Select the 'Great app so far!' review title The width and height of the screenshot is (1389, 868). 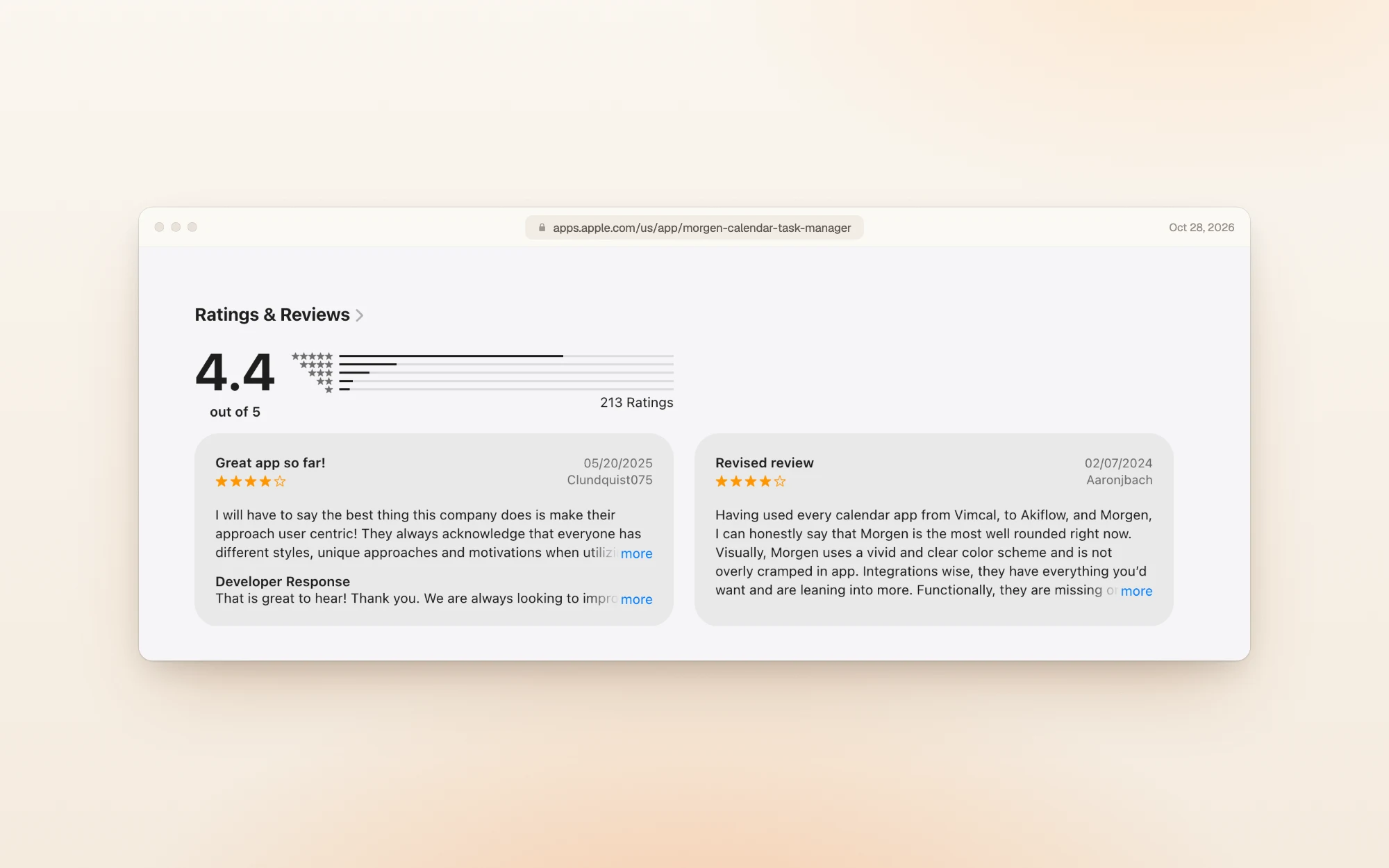tap(270, 463)
